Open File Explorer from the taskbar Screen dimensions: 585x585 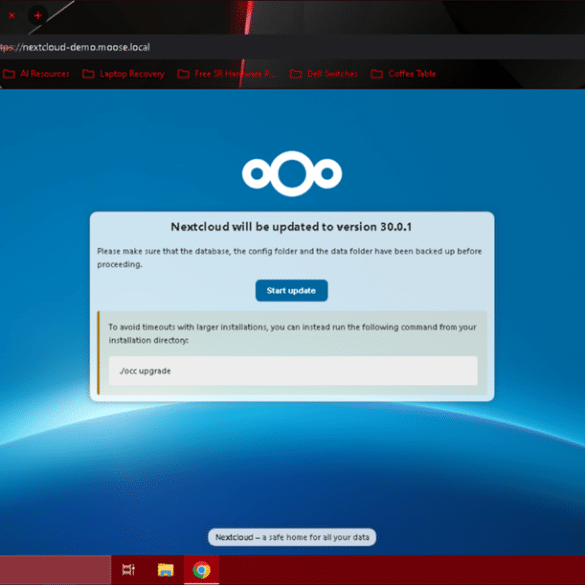165,570
